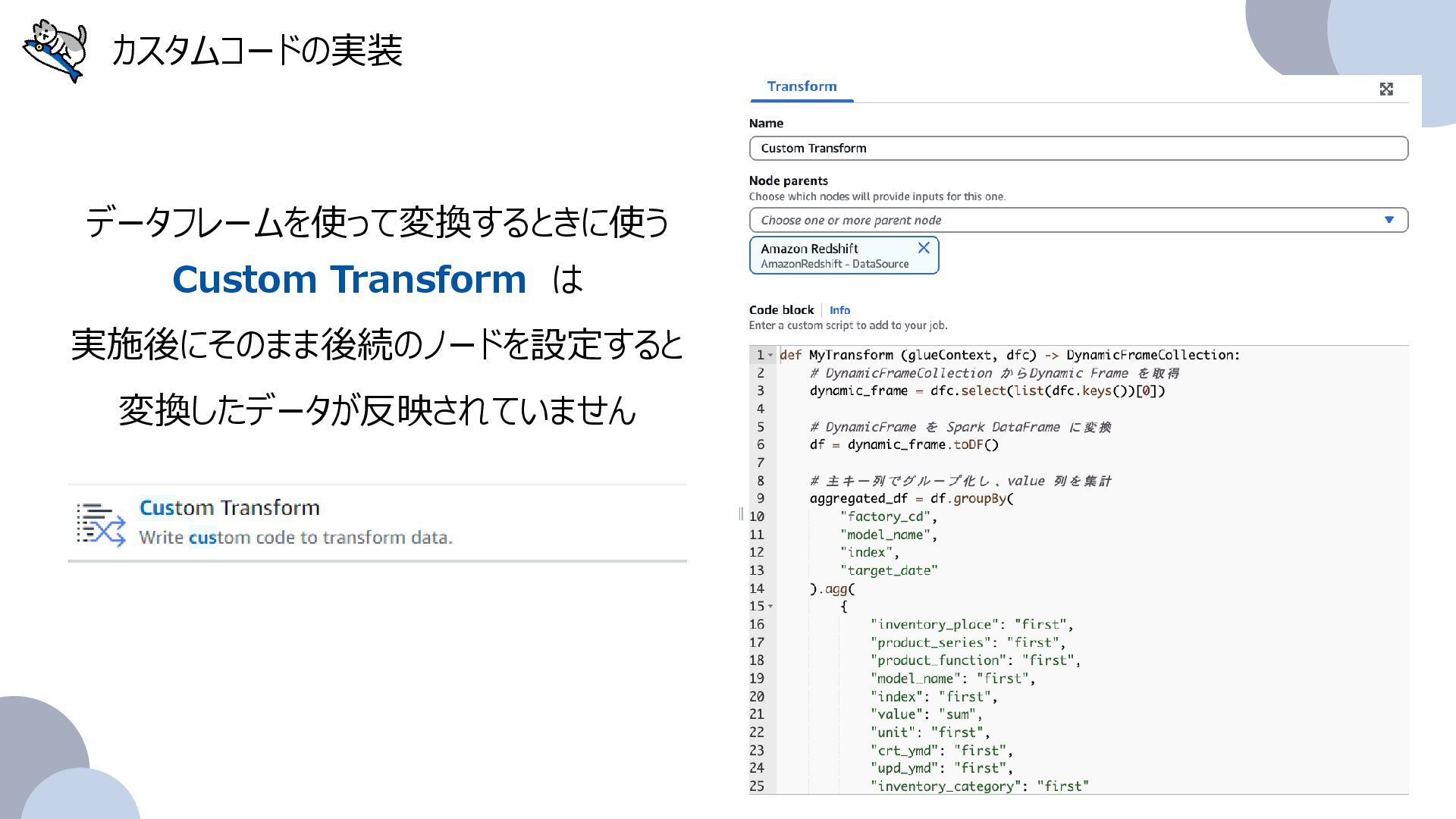Viewport: 1456px width, 819px height.
Task: Click the Custom Transform menu entry title
Action: tap(229, 507)
